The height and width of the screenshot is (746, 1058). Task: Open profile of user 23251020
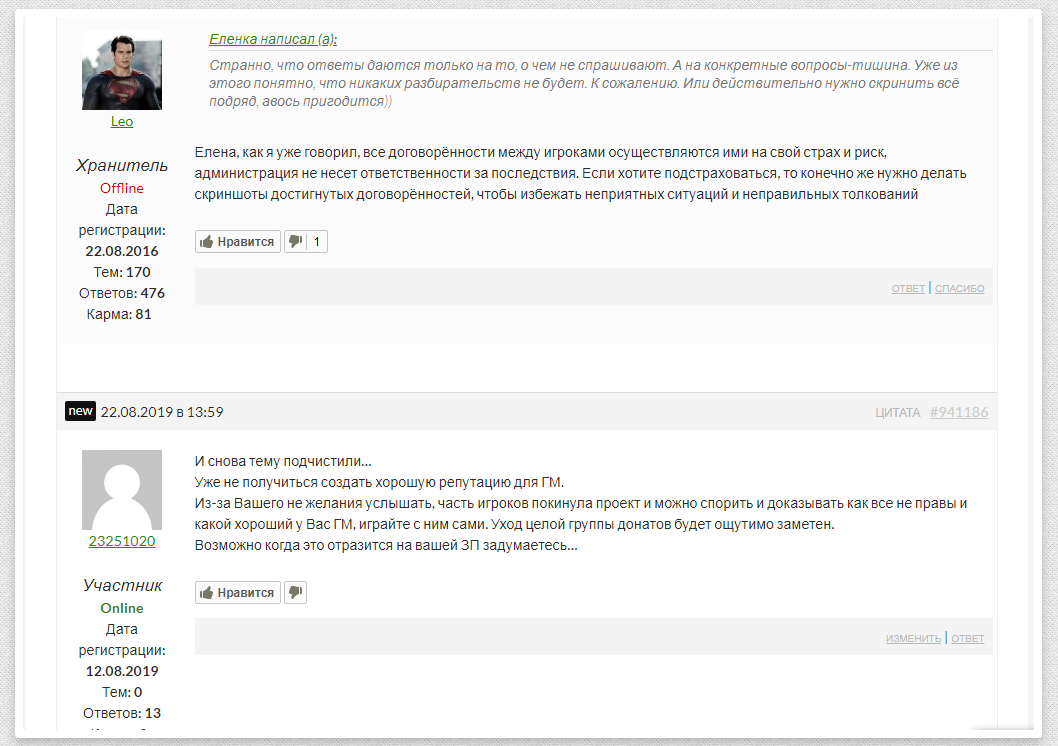122,541
